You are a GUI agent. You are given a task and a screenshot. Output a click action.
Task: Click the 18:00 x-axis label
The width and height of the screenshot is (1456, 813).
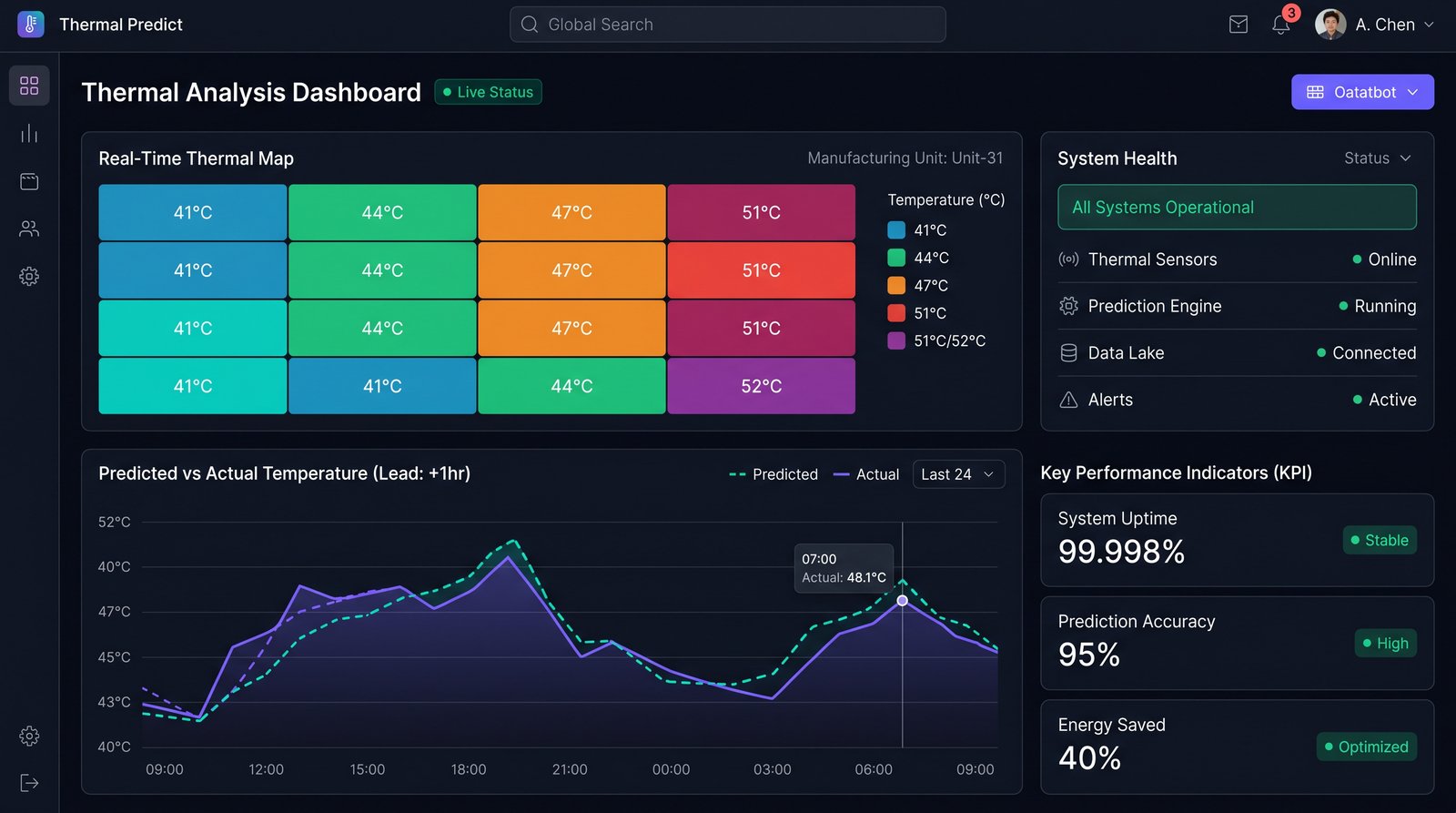coord(469,769)
